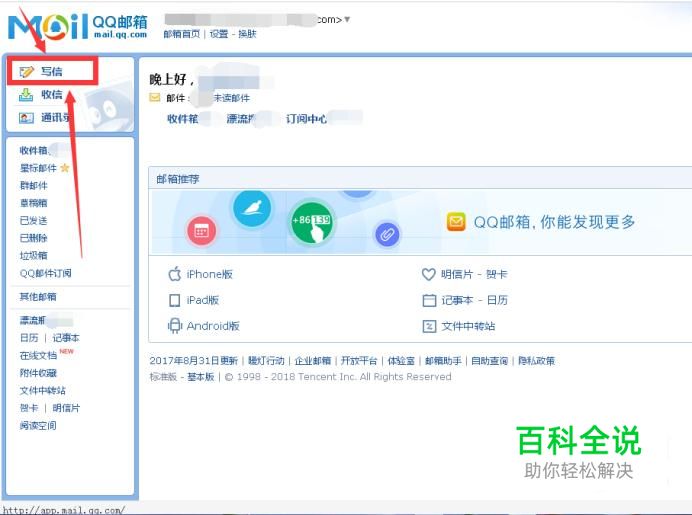Click 订阅中心 link under greeting

(x=306, y=119)
